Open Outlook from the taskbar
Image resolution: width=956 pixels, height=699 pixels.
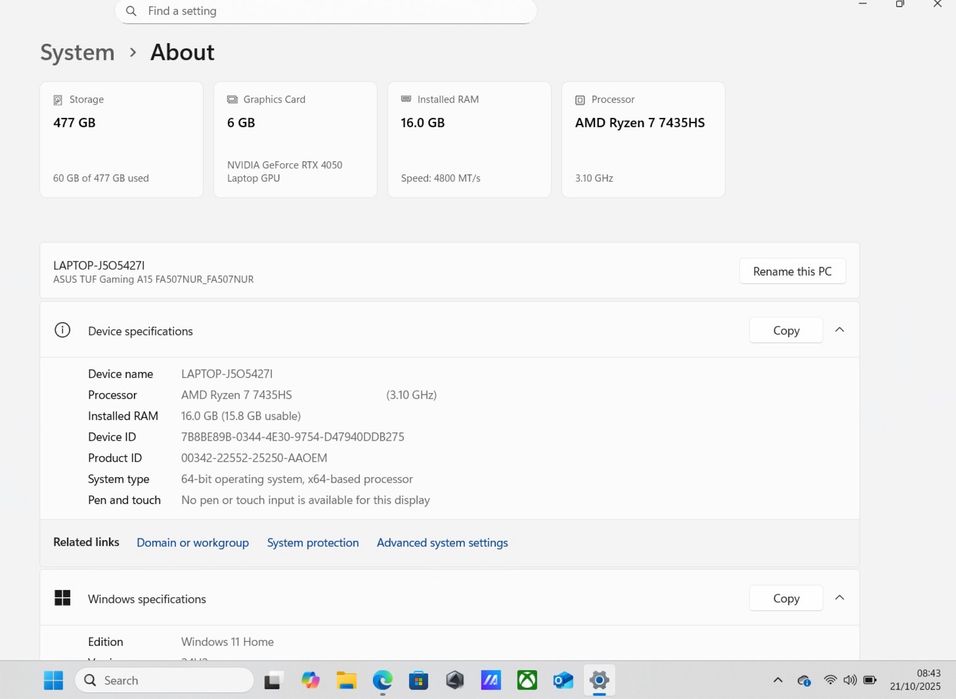coord(563,680)
